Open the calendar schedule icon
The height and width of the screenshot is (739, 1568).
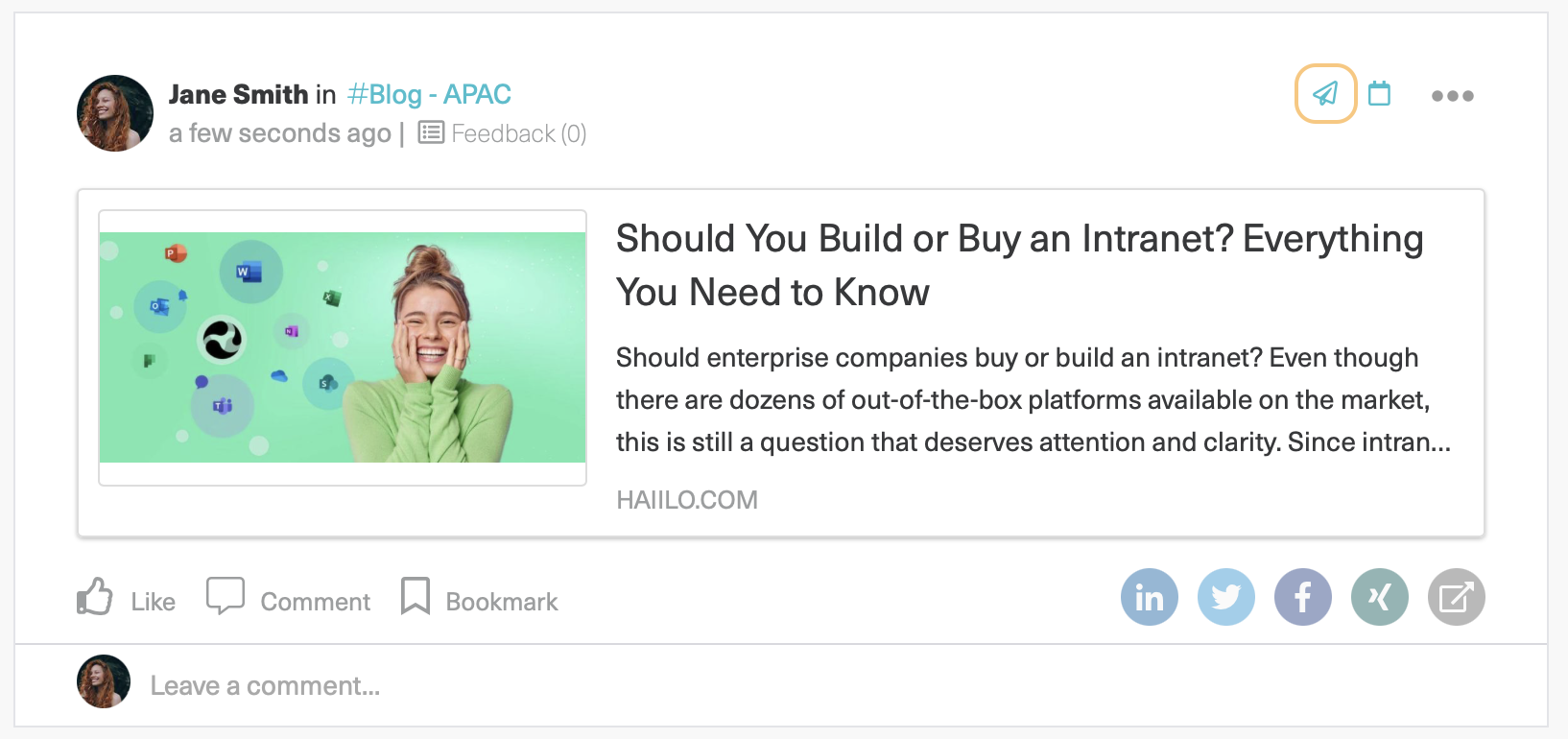point(1379,93)
